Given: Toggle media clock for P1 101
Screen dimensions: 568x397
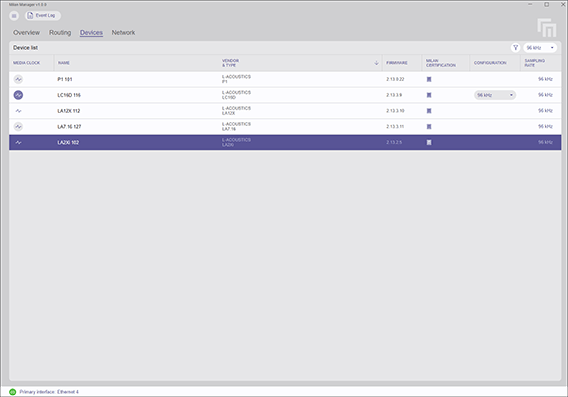Looking at the screenshot, I should click(18, 79).
